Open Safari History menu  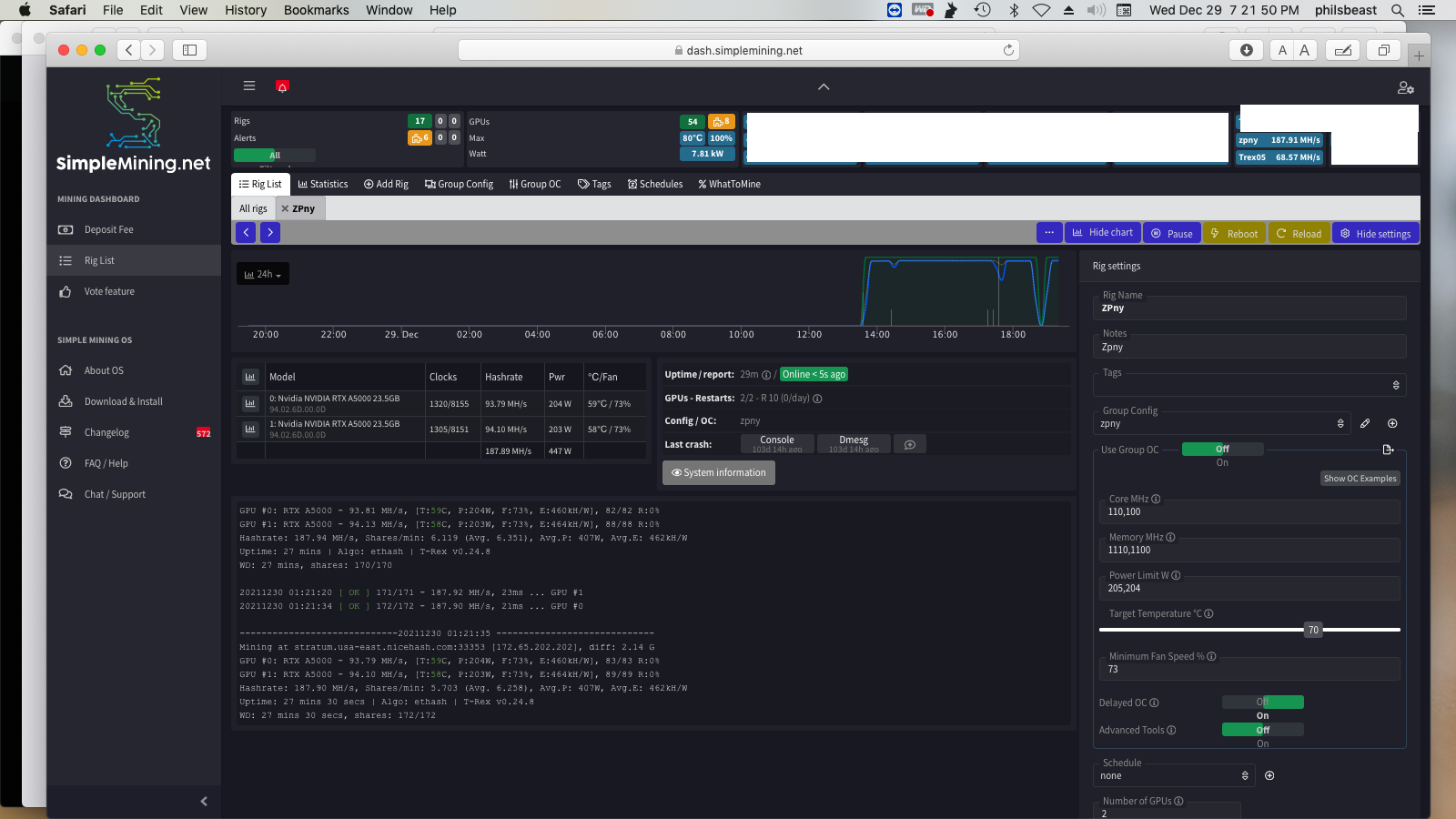point(246,10)
